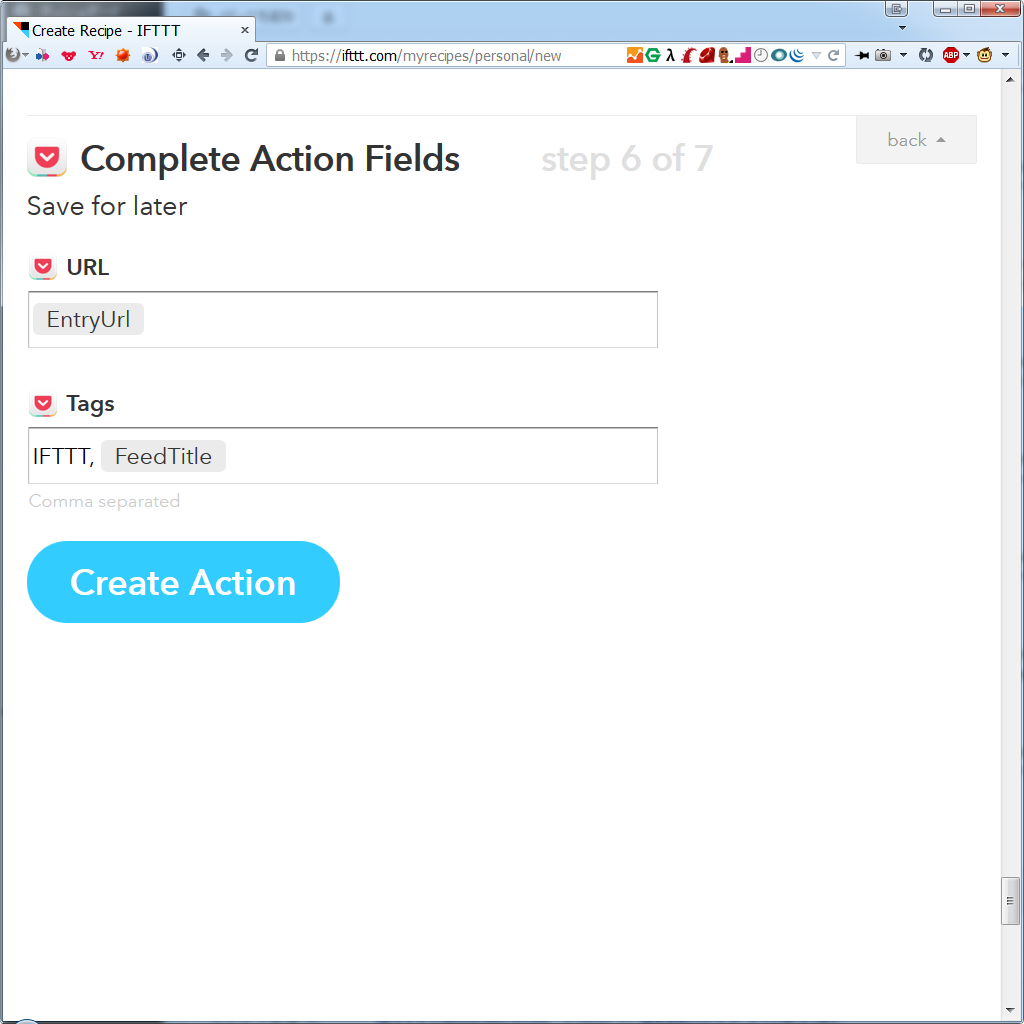Click the back button to collapse step
Image resolution: width=1024 pixels, height=1024 pixels.
[x=916, y=140]
